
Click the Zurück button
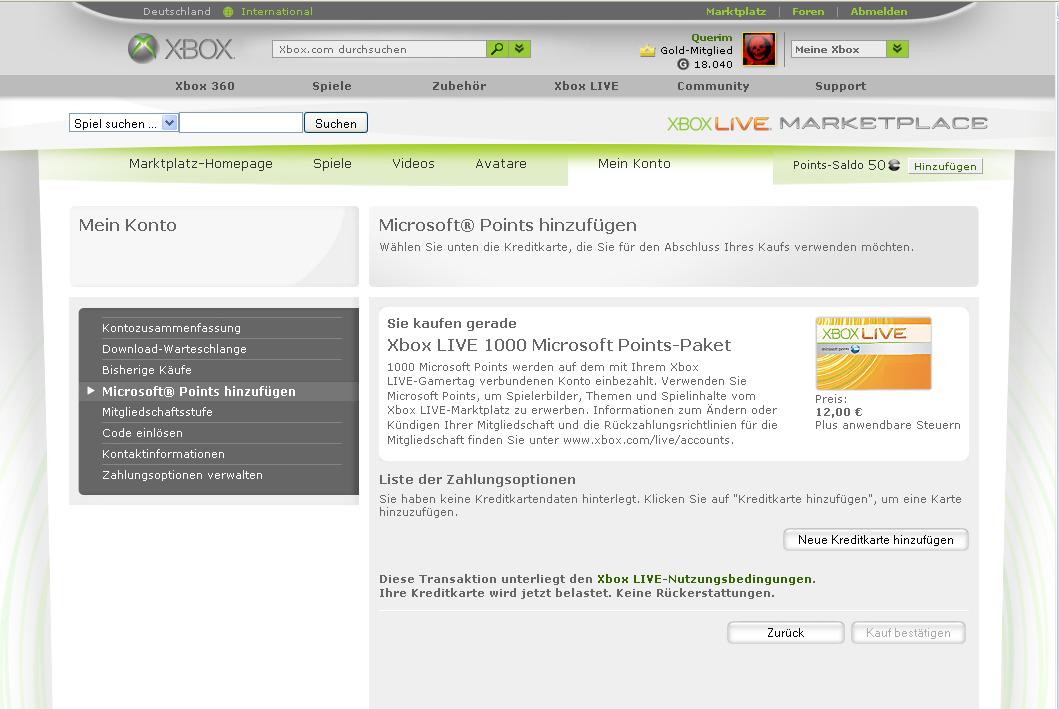[785, 633]
